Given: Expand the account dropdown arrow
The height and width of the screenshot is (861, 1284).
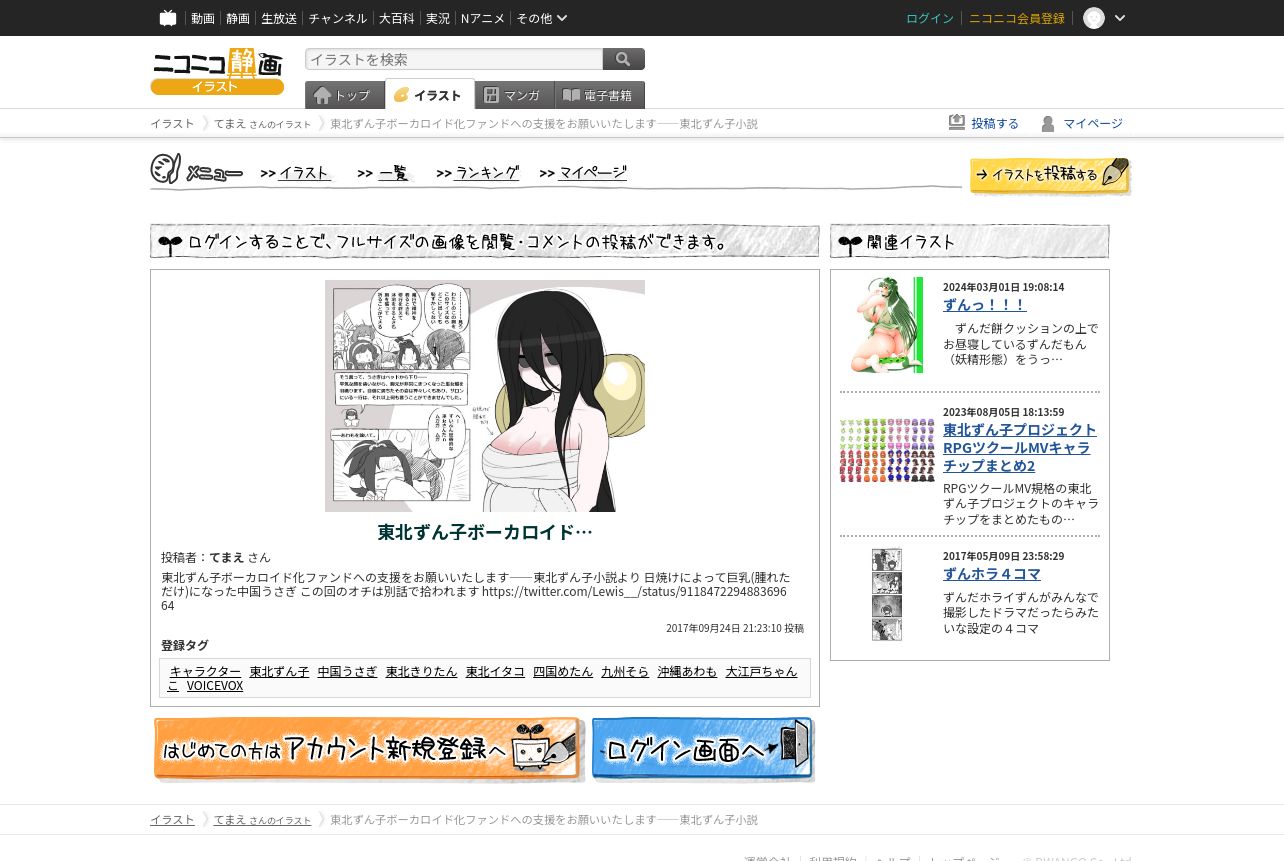Looking at the screenshot, I should (1120, 18).
